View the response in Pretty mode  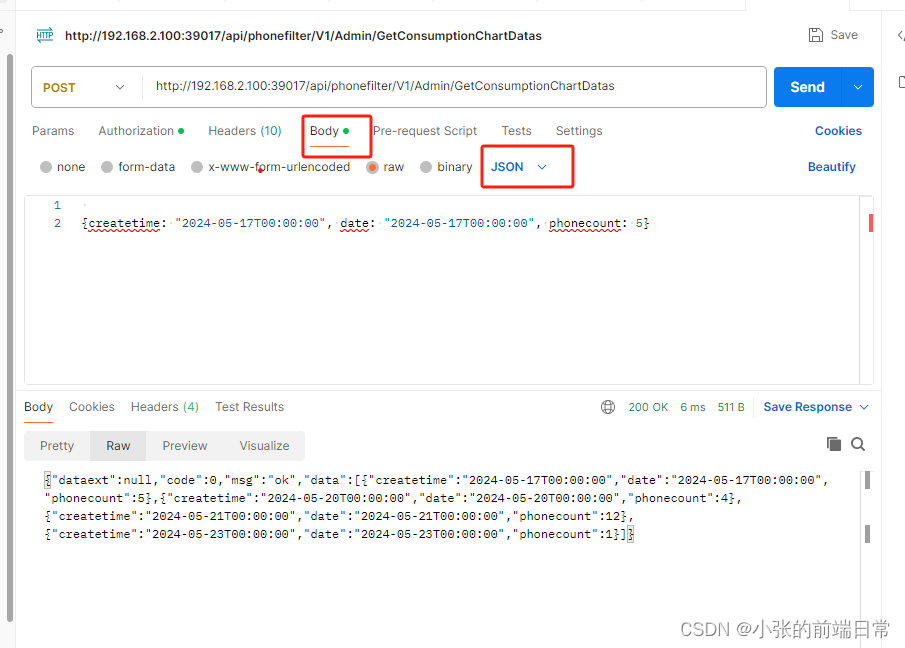click(56, 446)
